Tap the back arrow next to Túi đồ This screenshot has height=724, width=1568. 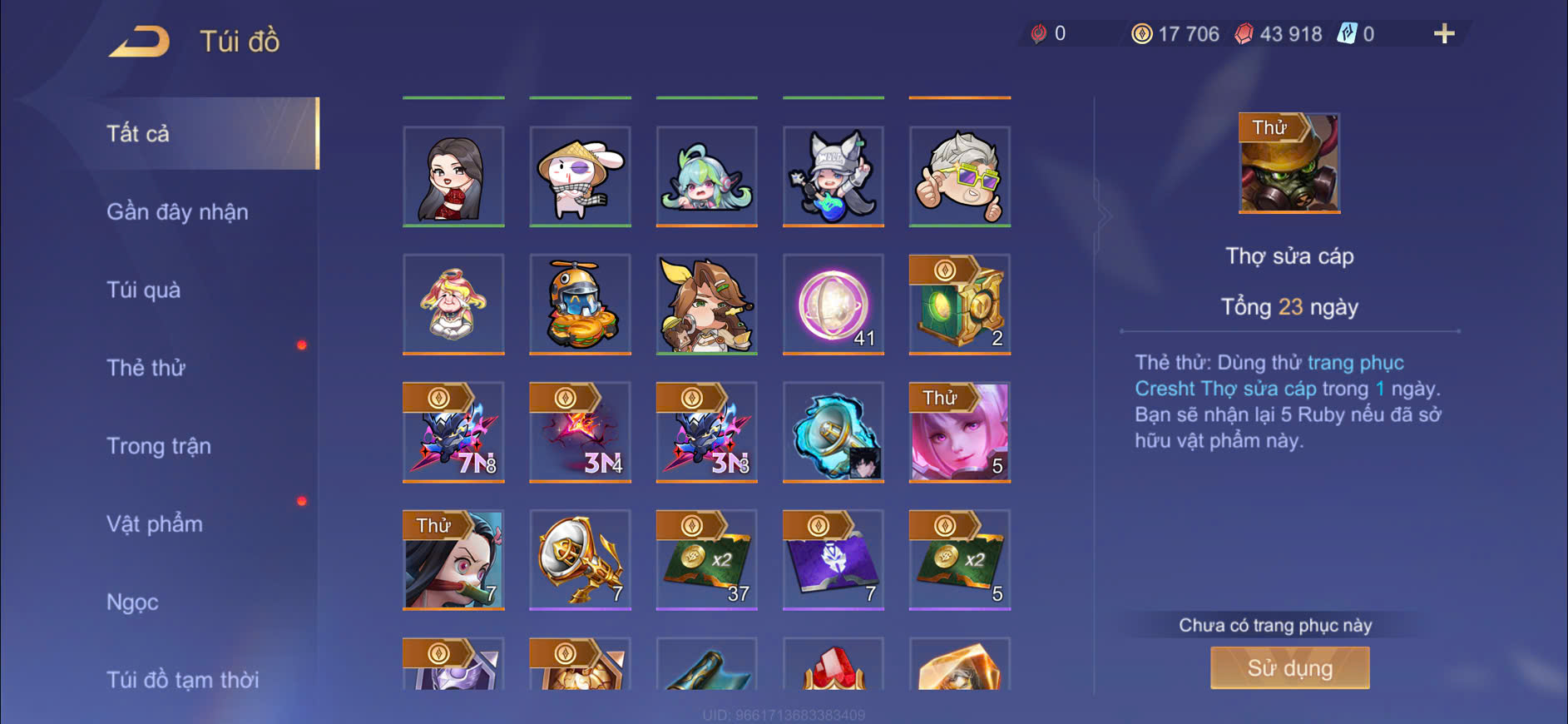pos(139,41)
